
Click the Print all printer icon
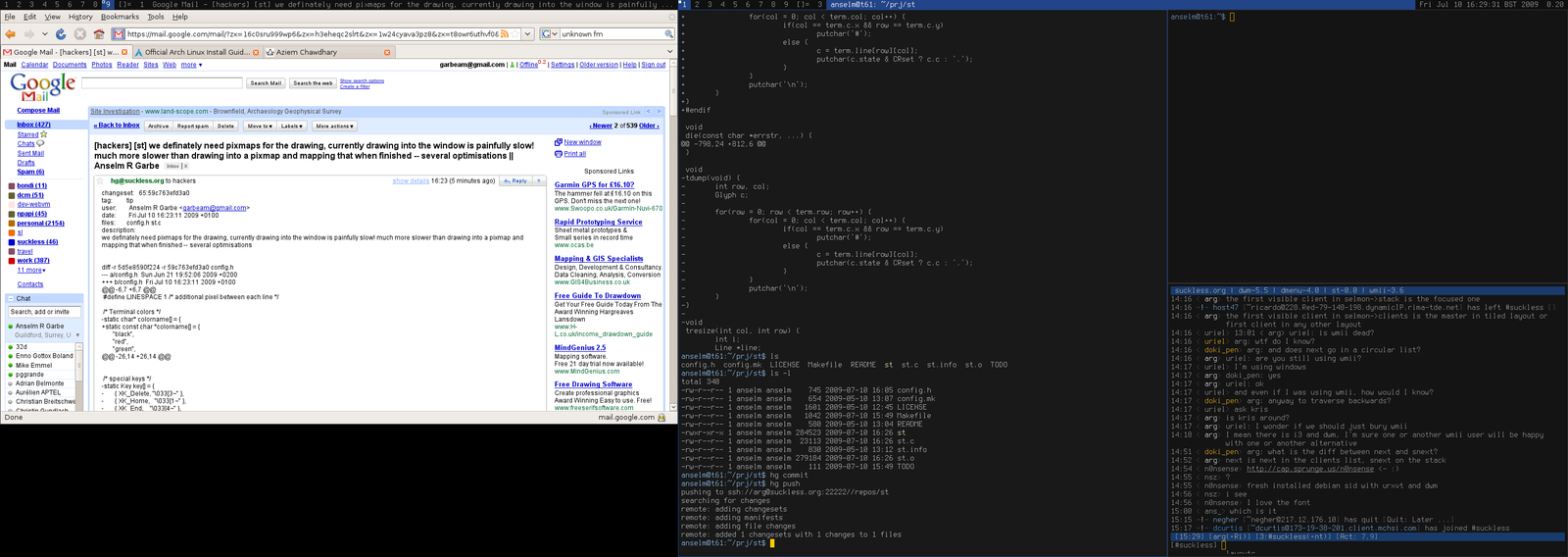click(x=559, y=154)
